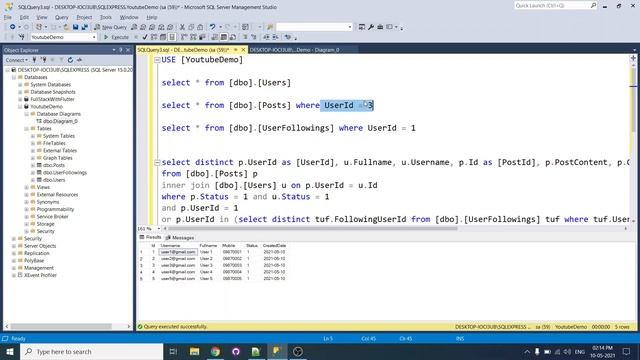Open the YoutubeDemo database combo box
This screenshot has width=640, height=360.
[63, 37]
